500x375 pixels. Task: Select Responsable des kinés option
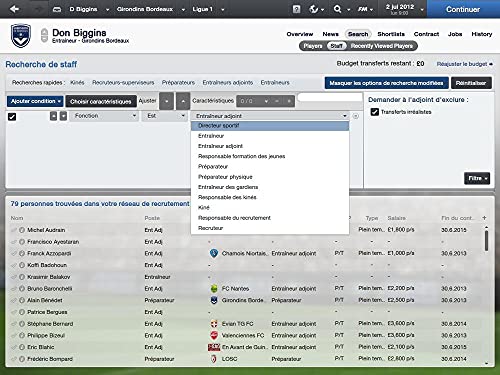point(270,197)
